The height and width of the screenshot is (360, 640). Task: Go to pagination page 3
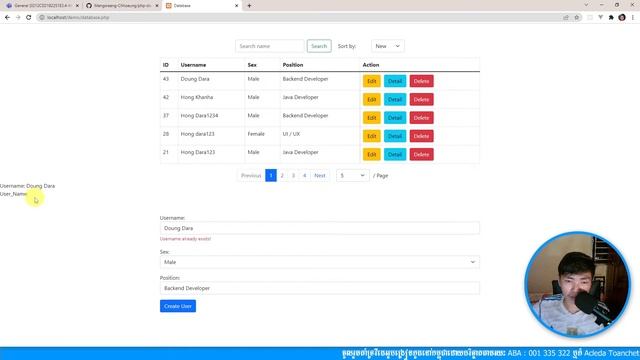click(x=293, y=176)
